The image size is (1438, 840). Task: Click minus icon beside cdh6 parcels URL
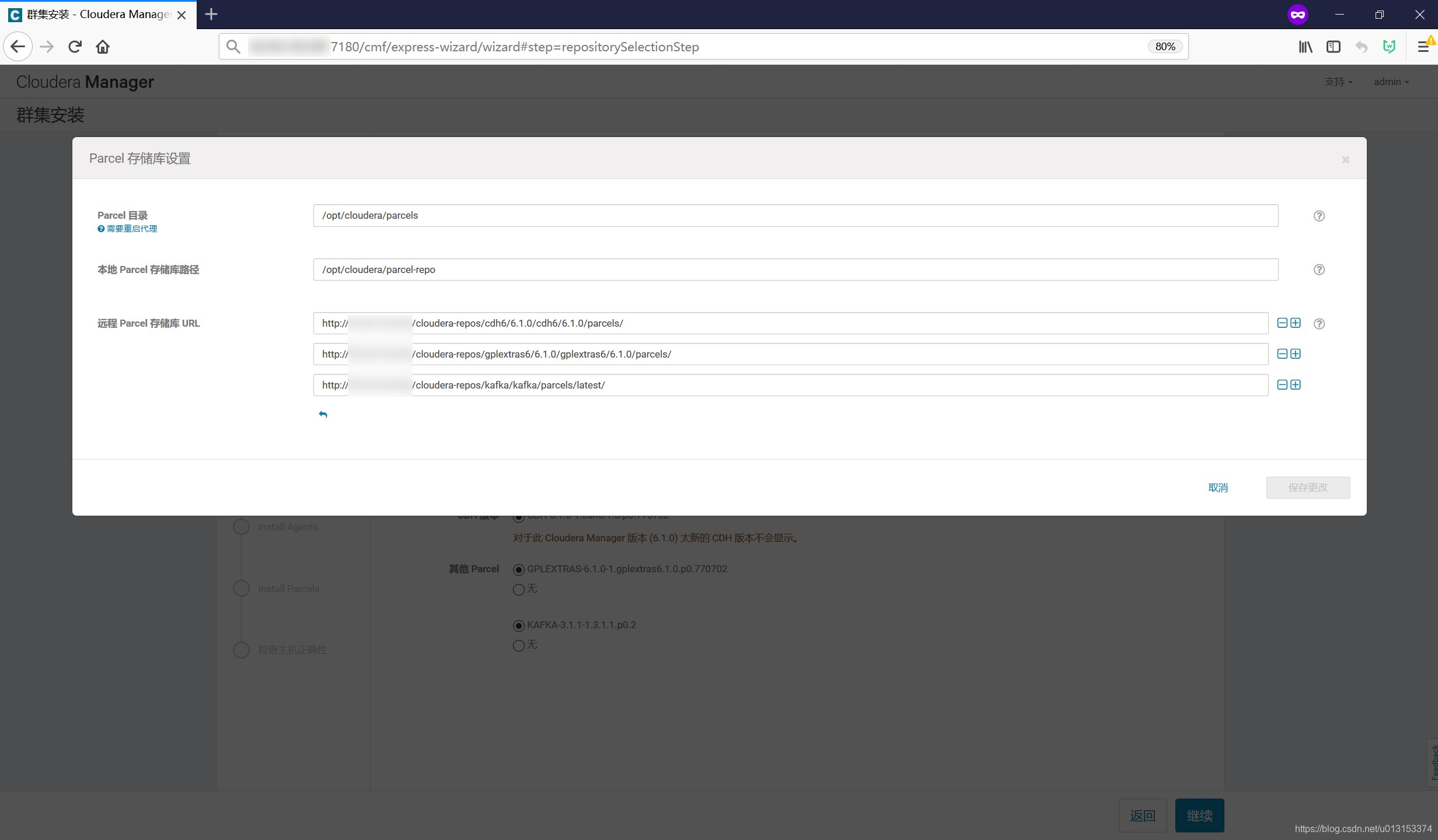(1282, 323)
